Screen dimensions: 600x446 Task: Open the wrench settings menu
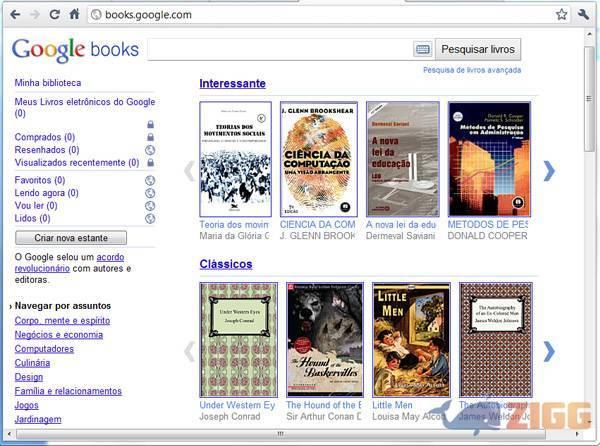point(584,14)
